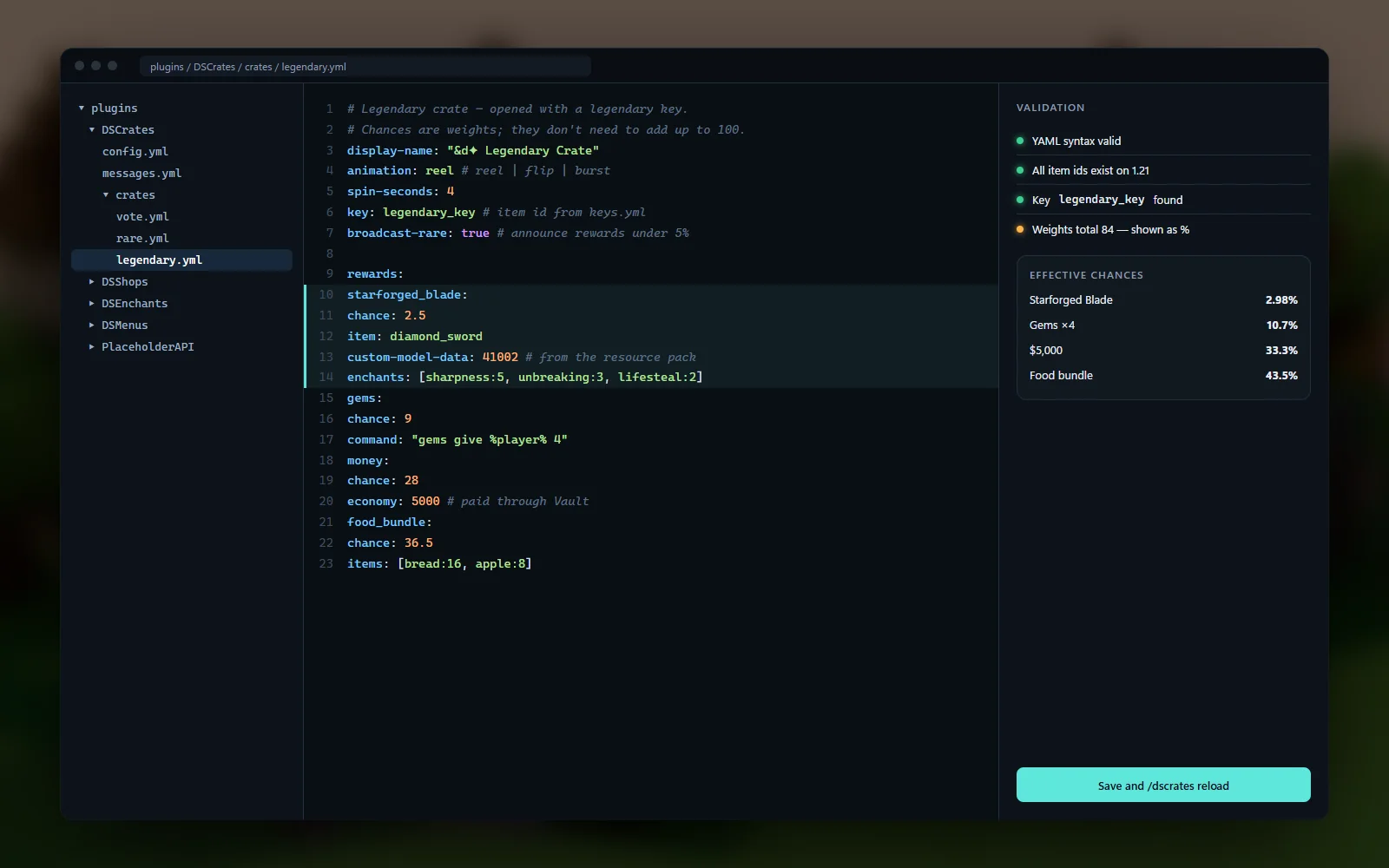Expand the DSEnchants folder arrow
Viewport: 1389px width, 868px height.
[x=92, y=304]
